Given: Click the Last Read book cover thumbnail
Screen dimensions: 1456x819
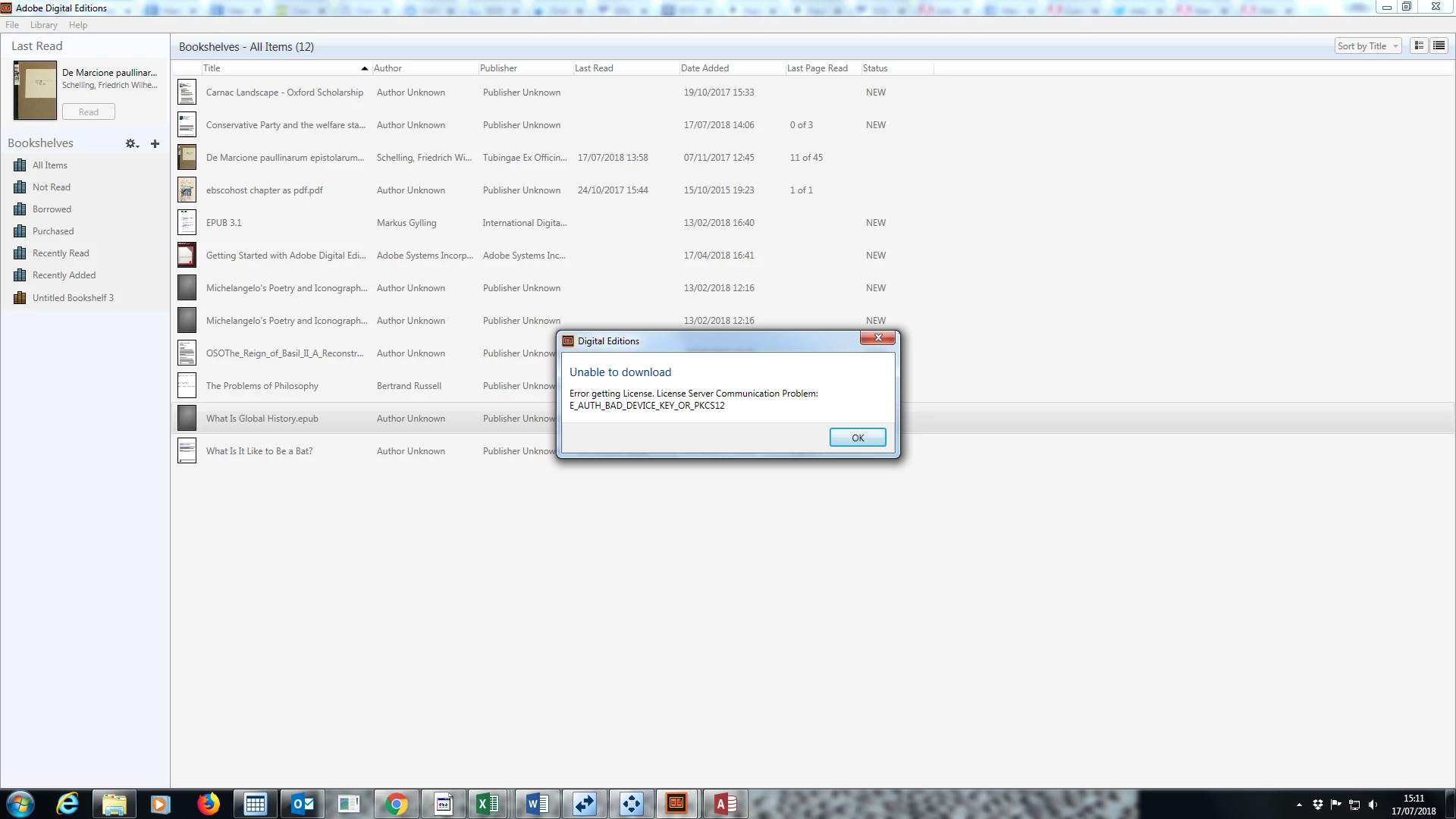Looking at the screenshot, I should [x=35, y=91].
